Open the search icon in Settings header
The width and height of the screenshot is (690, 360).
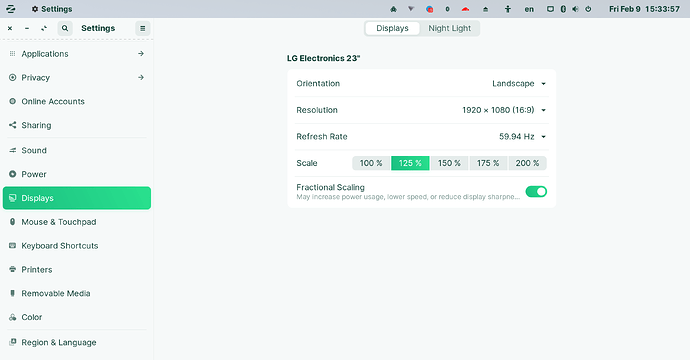(x=65, y=28)
